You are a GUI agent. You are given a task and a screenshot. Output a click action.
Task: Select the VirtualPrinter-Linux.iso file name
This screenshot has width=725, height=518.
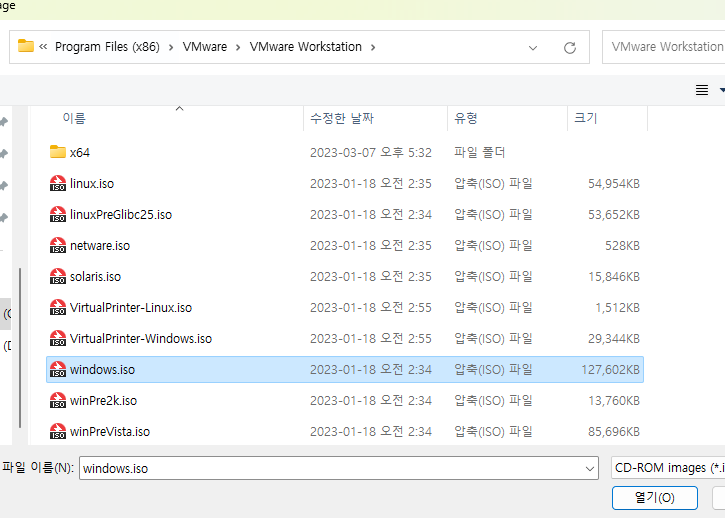coord(131,308)
